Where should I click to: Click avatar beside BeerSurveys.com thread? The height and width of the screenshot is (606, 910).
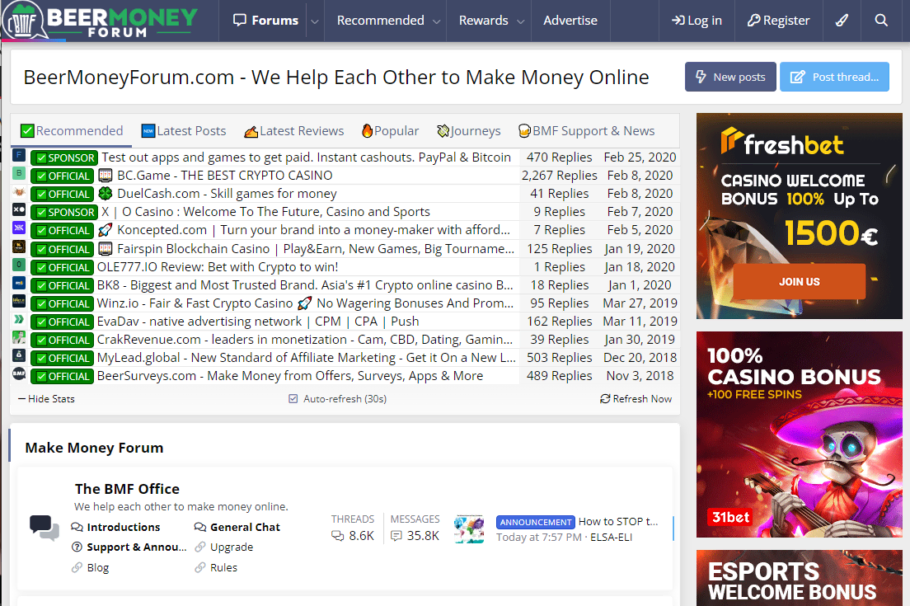19,373
